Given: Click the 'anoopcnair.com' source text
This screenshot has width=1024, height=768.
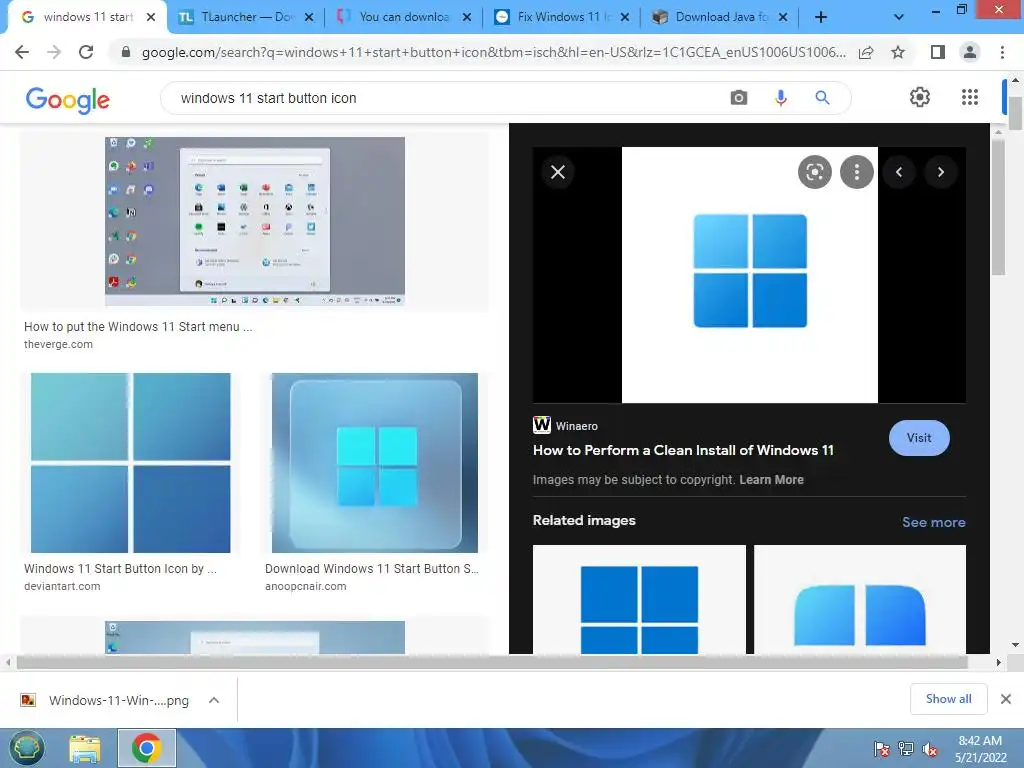Looking at the screenshot, I should [x=306, y=586].
